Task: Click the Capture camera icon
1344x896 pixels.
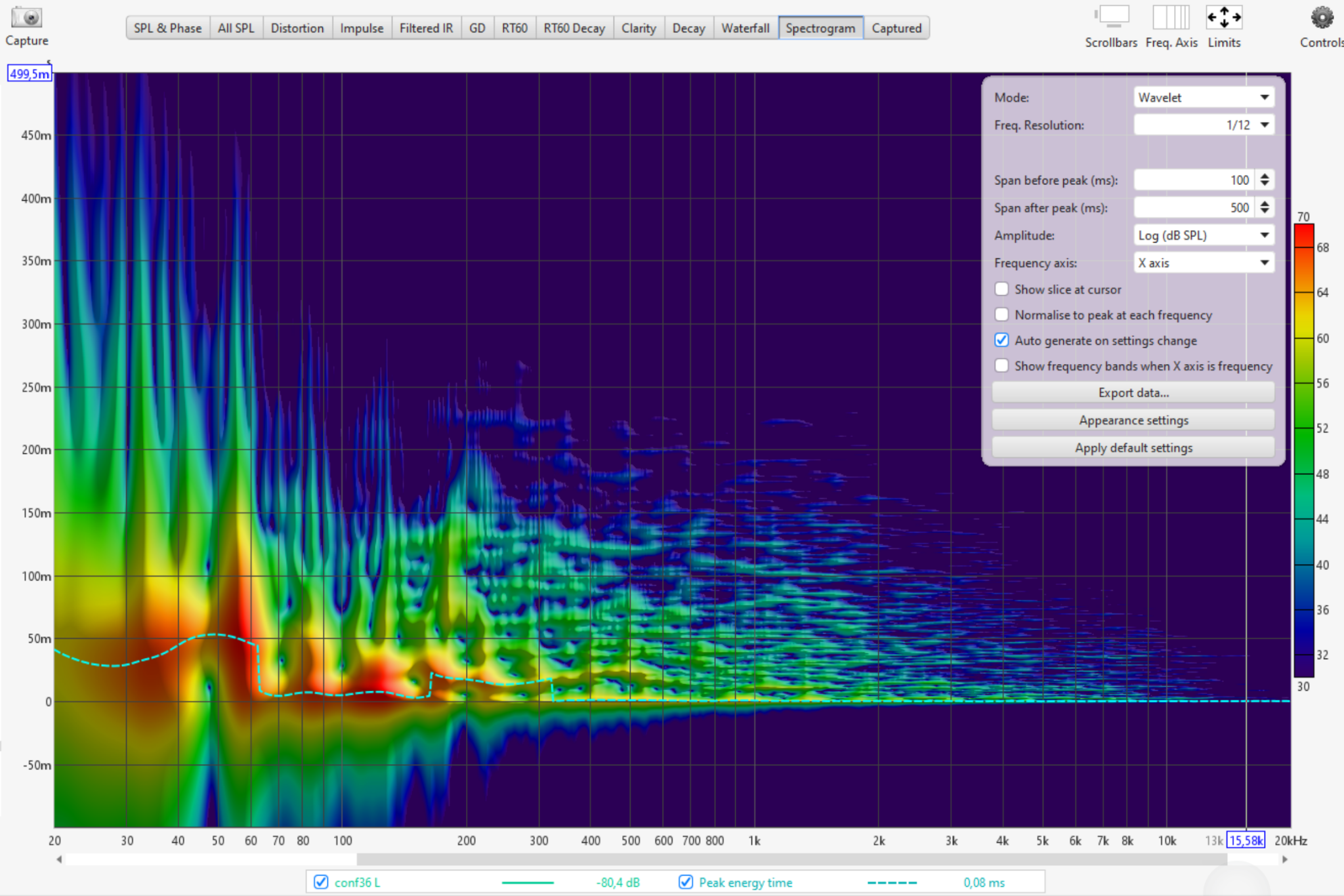Action: pyautogui.click(x=27, y=18)
